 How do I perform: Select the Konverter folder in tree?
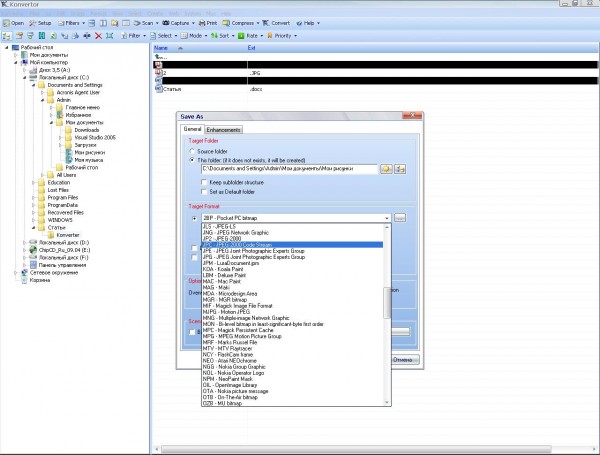(x=68, y=235)
